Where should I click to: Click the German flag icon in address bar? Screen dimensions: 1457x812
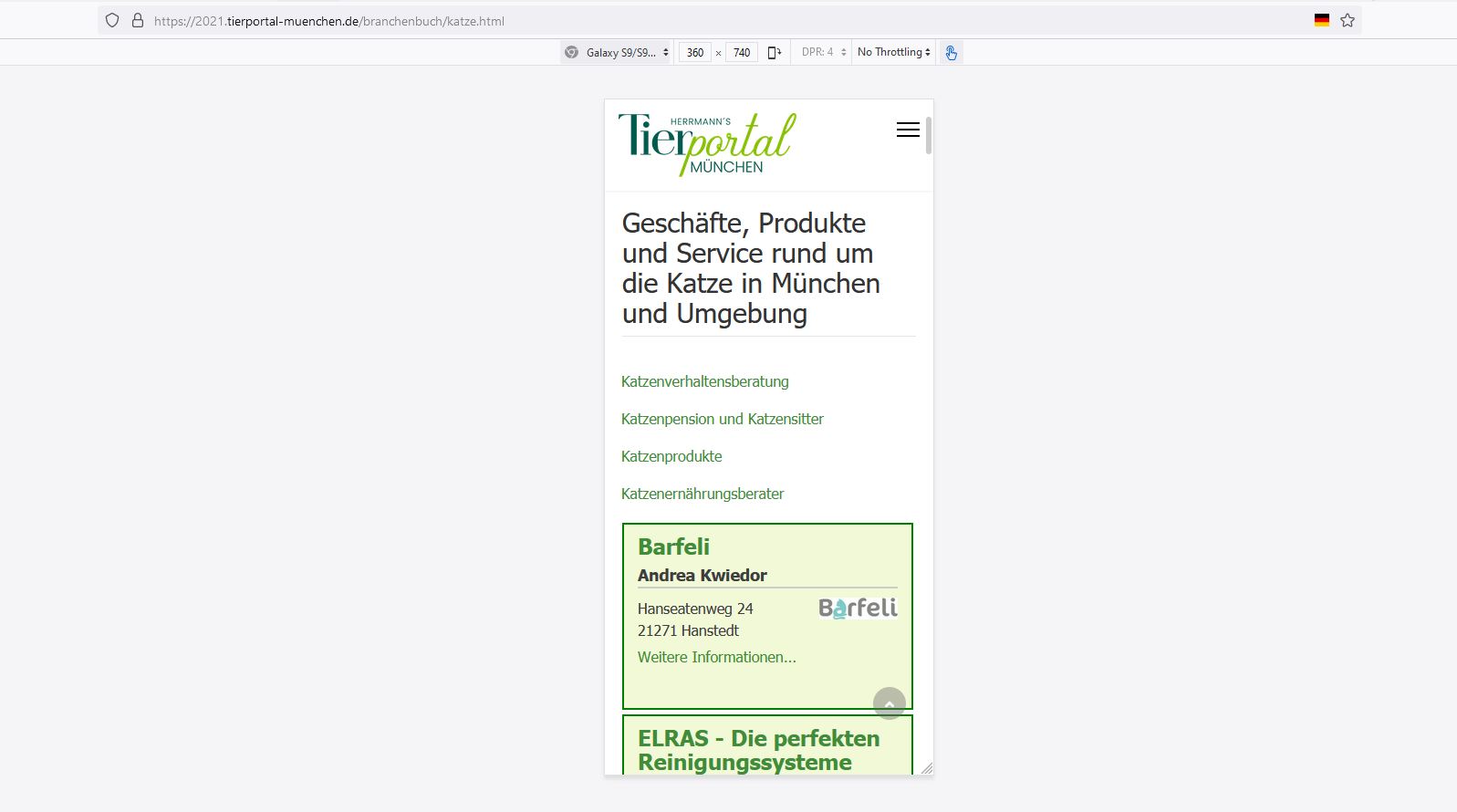1321,20
